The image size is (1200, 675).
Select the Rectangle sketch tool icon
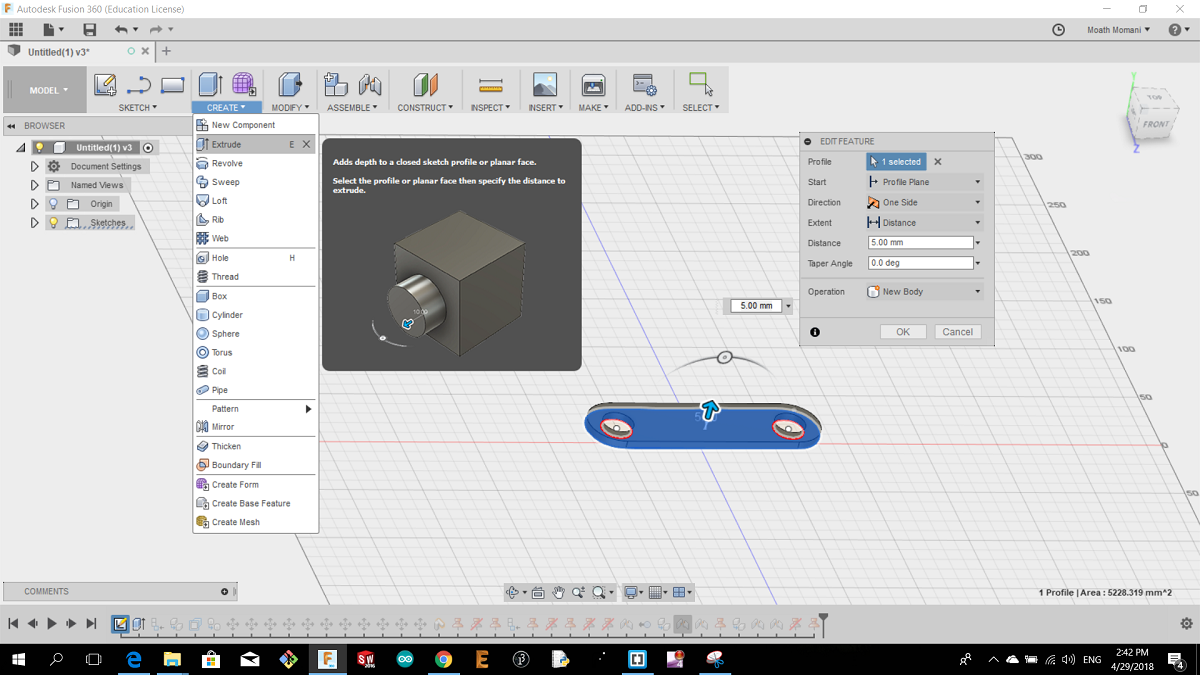point(172,85)
